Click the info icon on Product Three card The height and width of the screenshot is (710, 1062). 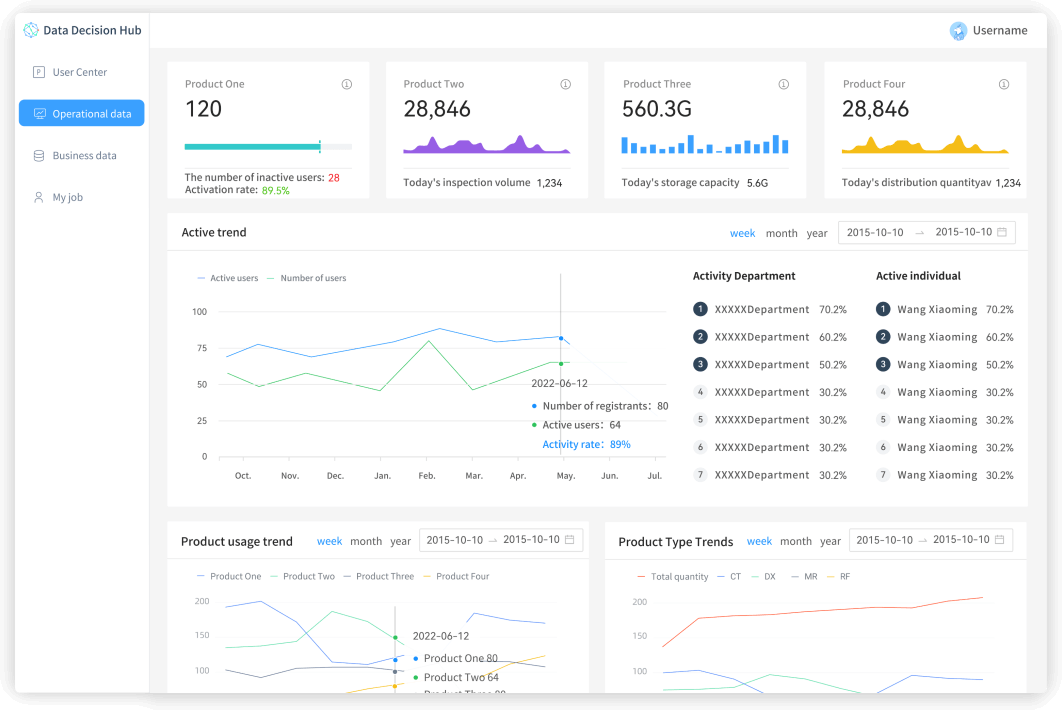point(786,85)
